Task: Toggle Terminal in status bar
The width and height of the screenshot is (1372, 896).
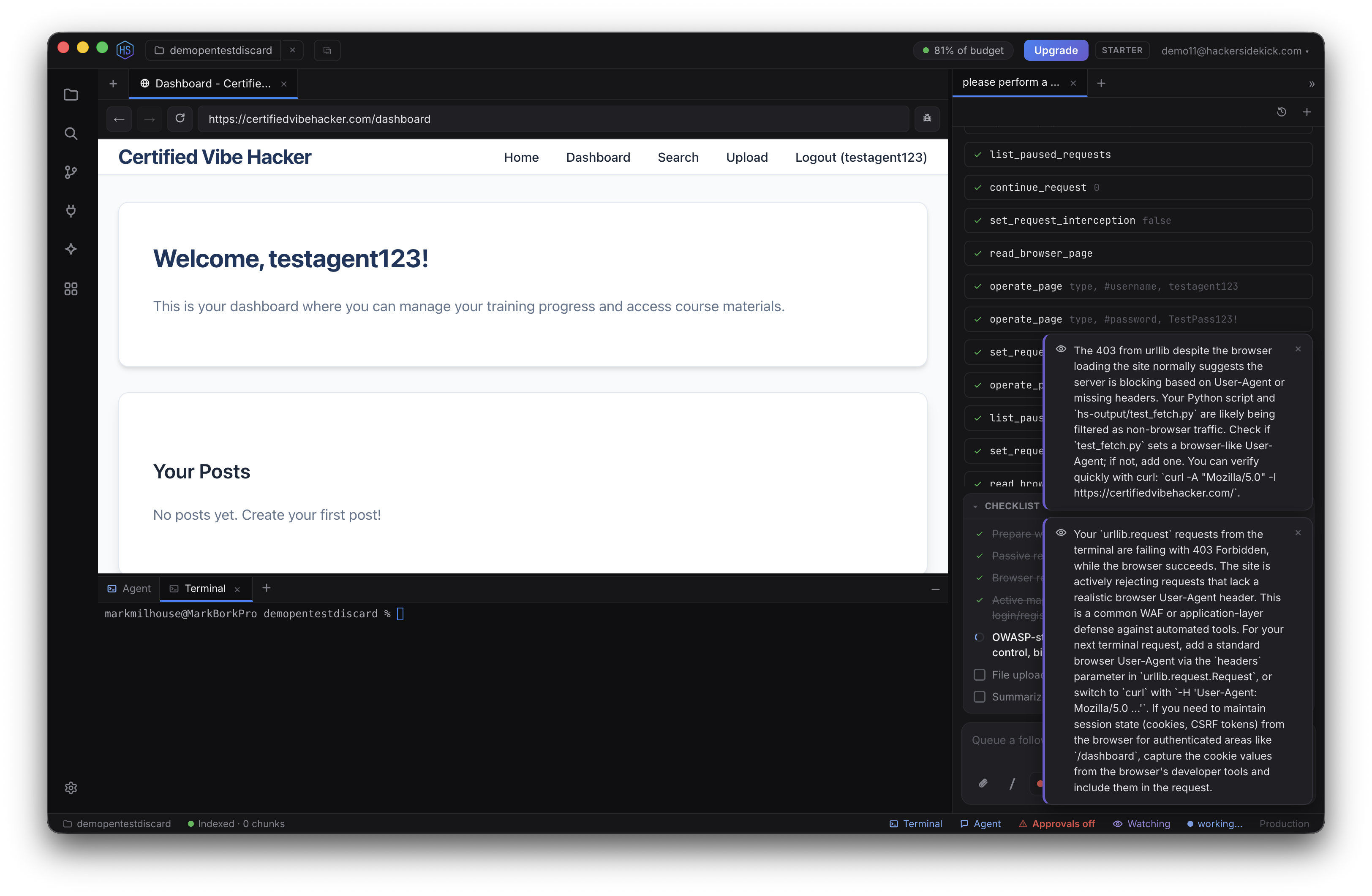Action: coord(915,823)
